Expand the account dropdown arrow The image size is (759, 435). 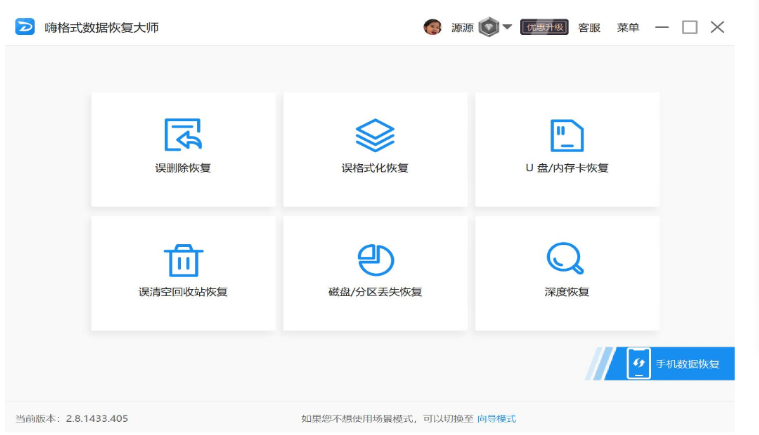tap(507, 27)
